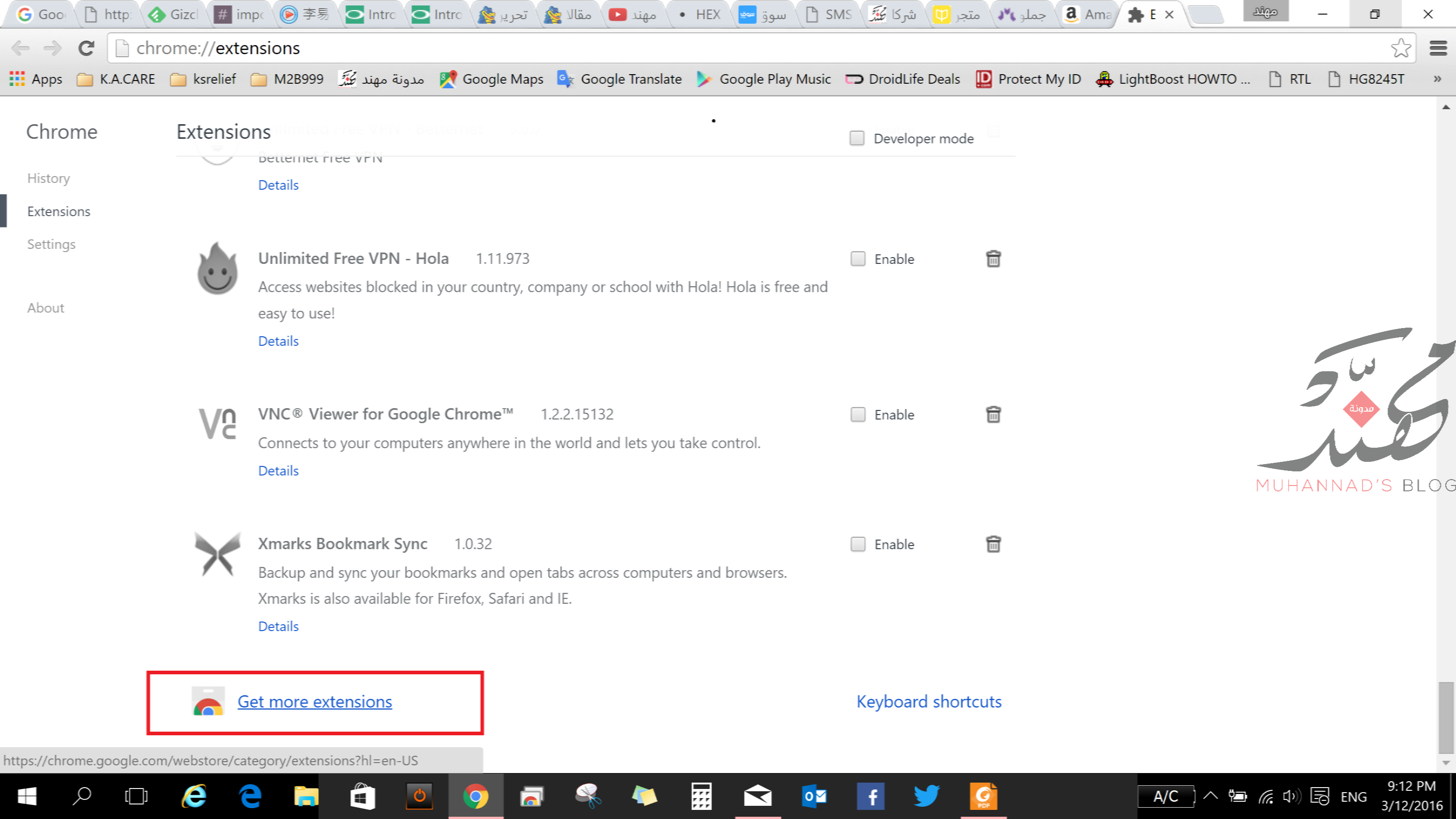Launch Internet Explorer from the taskbar
Image resolution: width=1456 pixels, height=819 pixels.
pyautogui.click(x=194, y=796)
